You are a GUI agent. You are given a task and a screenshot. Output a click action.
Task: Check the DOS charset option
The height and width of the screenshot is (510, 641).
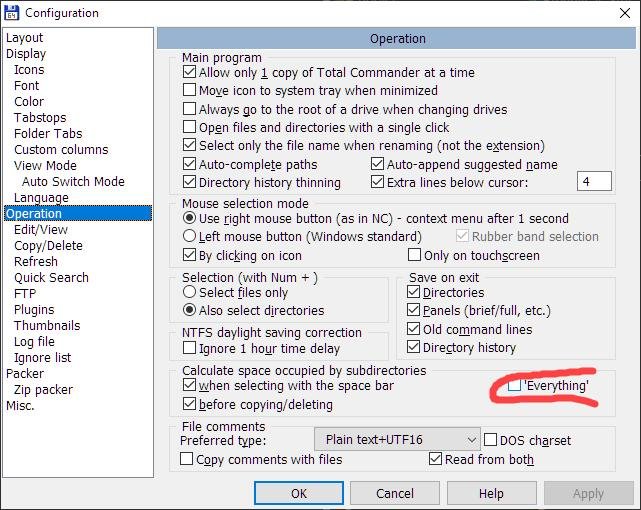(491, 440)
